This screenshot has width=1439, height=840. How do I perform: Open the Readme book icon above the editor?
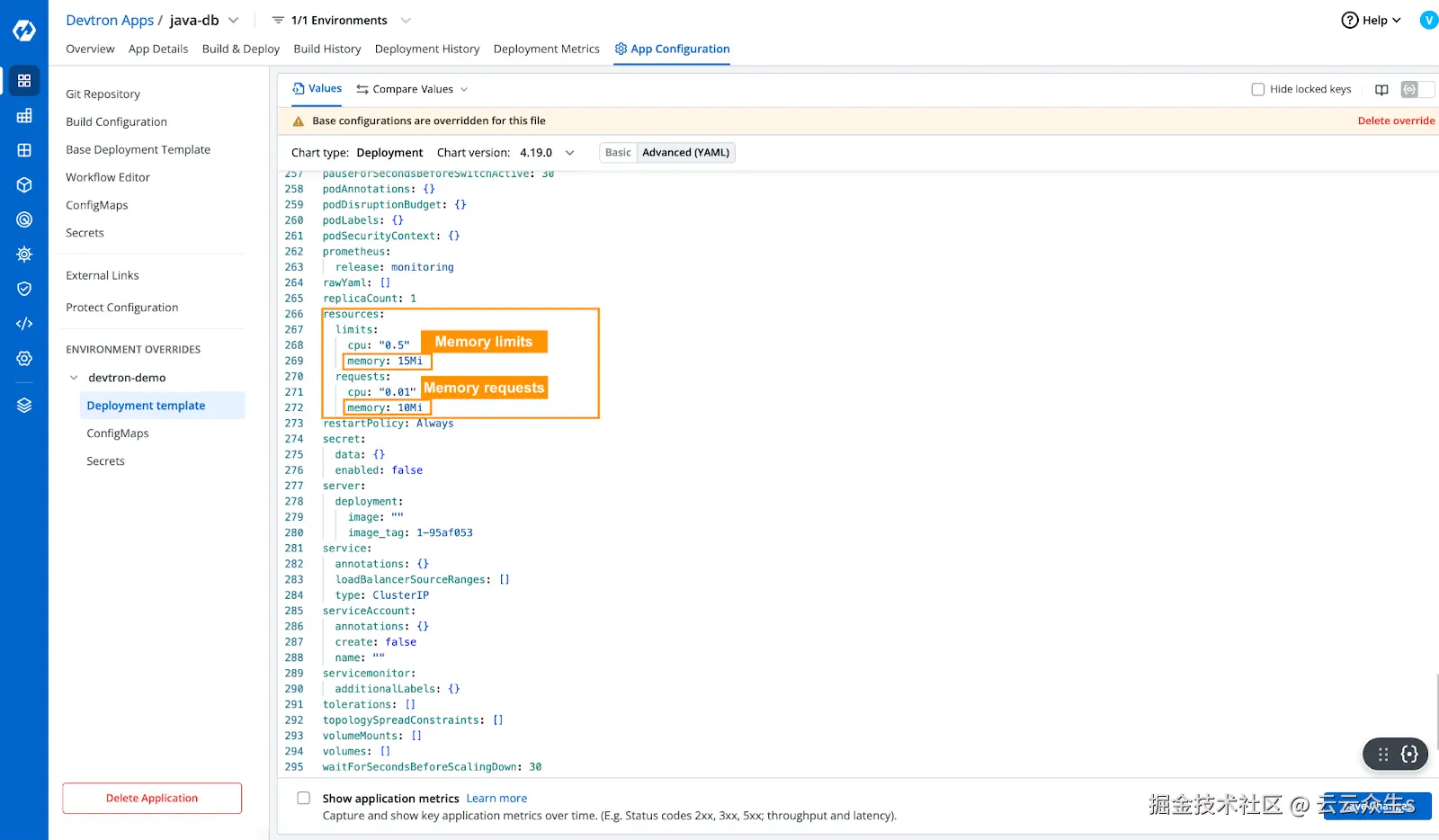pos(1381,89)
